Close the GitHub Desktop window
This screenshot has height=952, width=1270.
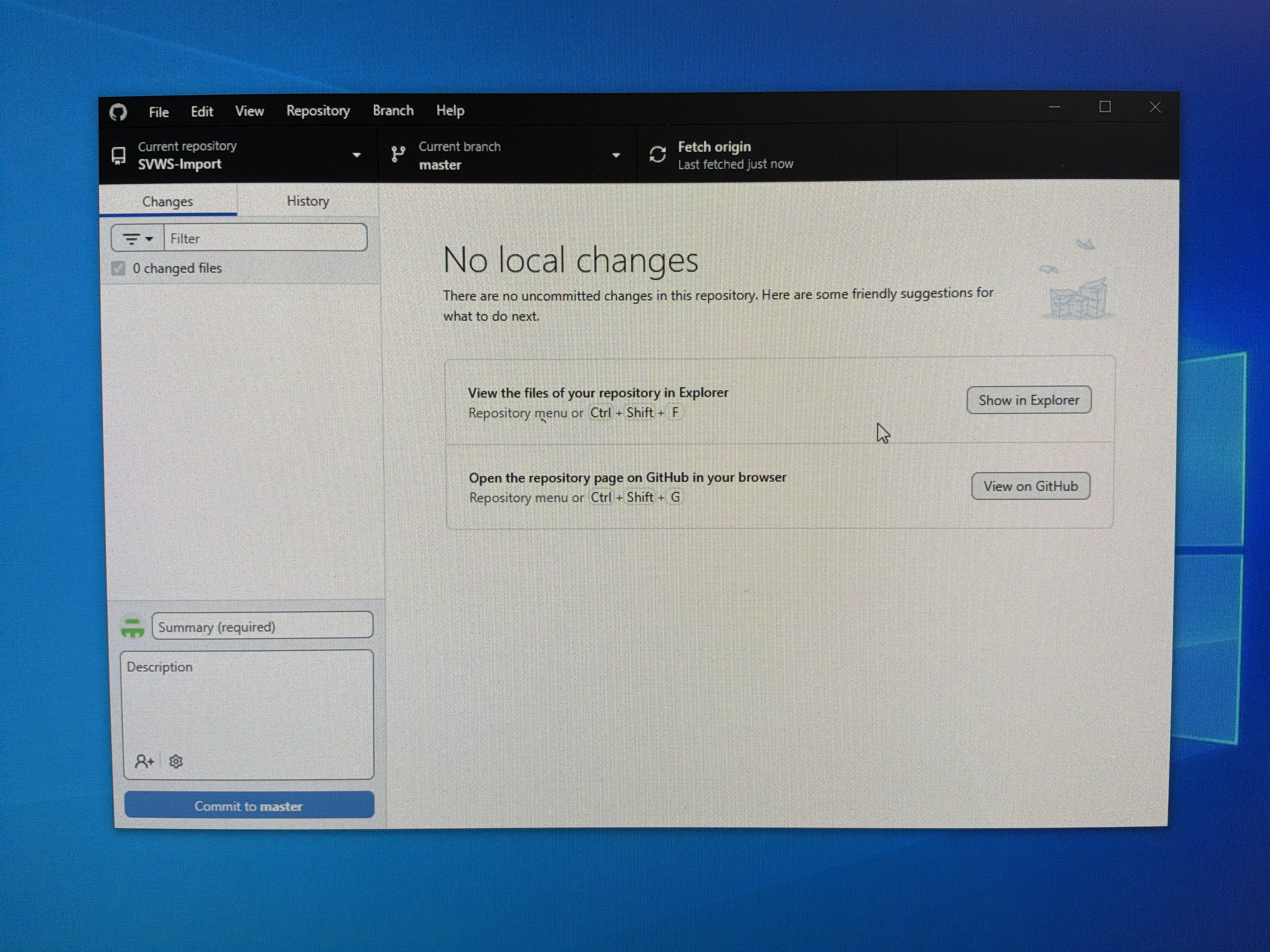click(x=1155, y=107)
